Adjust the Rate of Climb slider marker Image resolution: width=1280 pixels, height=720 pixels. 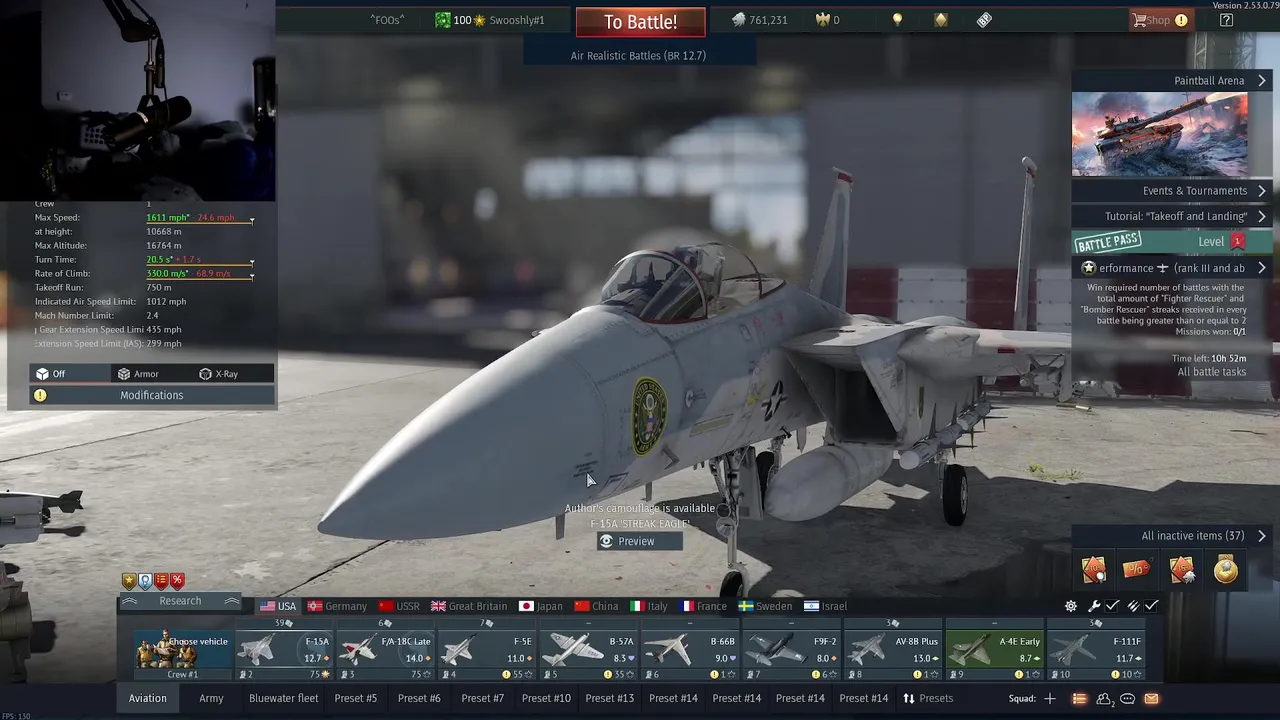tap(251, 276)
